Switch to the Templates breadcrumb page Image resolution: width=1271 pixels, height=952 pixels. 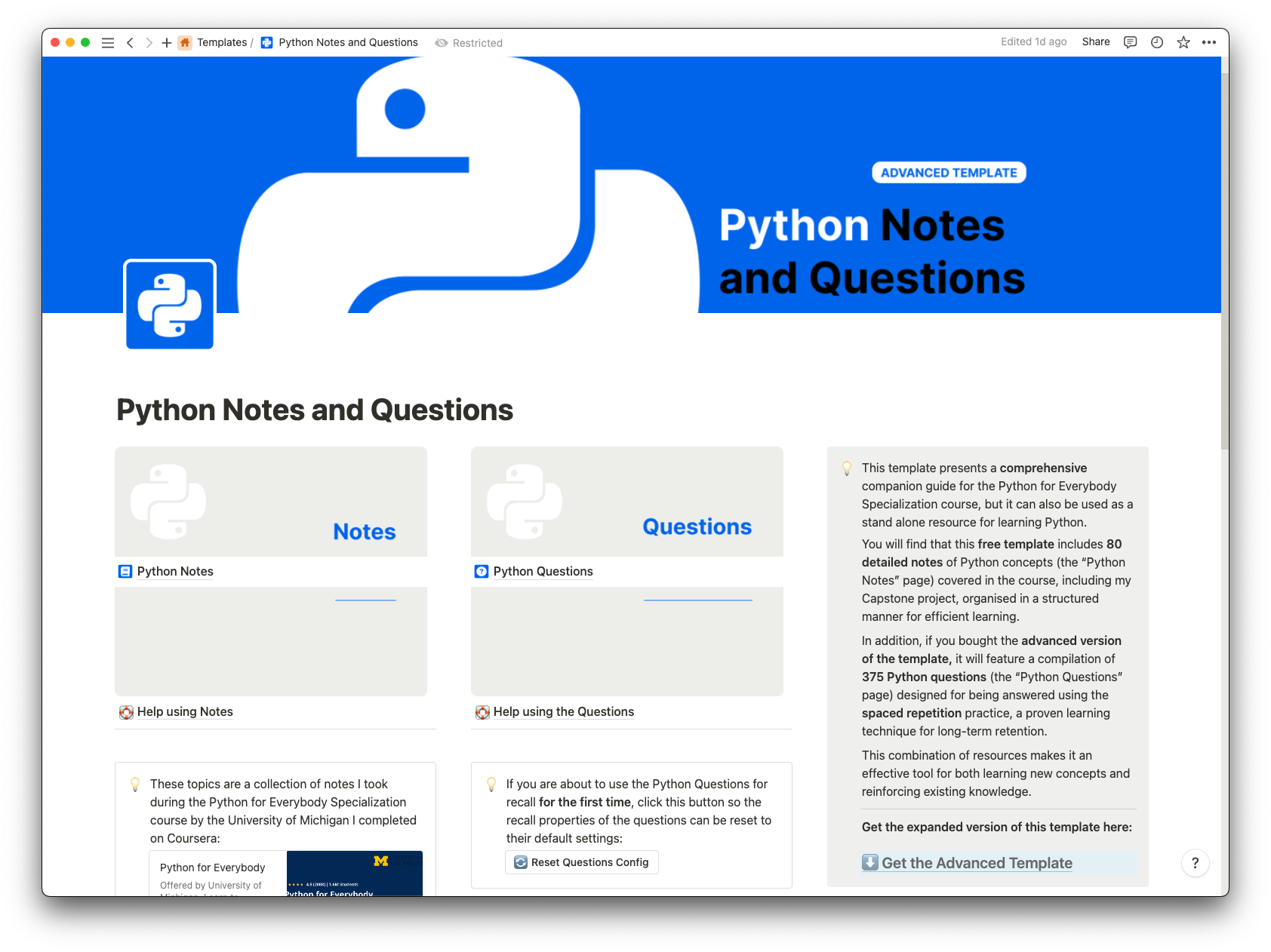(x=223, y=42)
